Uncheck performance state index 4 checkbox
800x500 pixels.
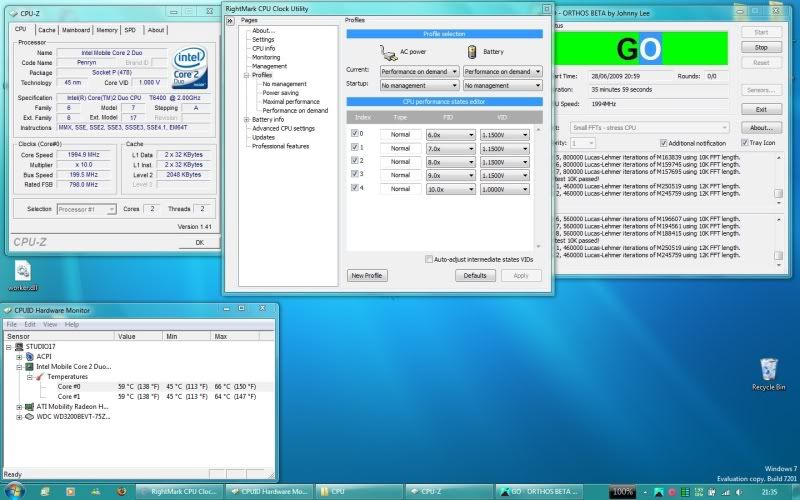point(355,187)
